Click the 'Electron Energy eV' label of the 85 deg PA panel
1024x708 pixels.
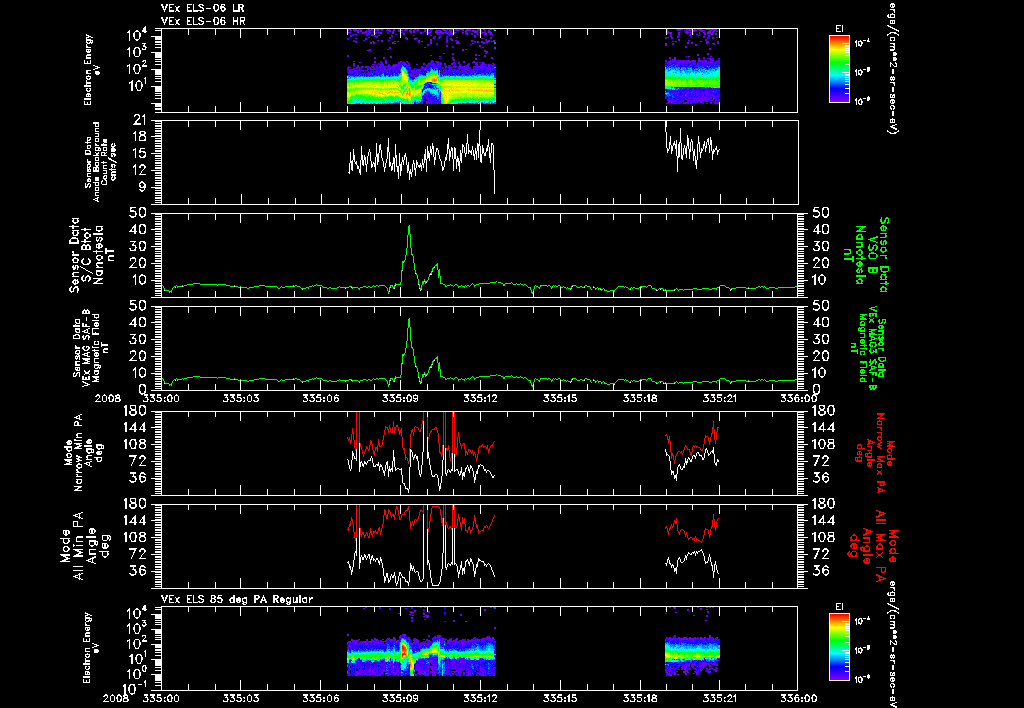(x=91, y=648)
